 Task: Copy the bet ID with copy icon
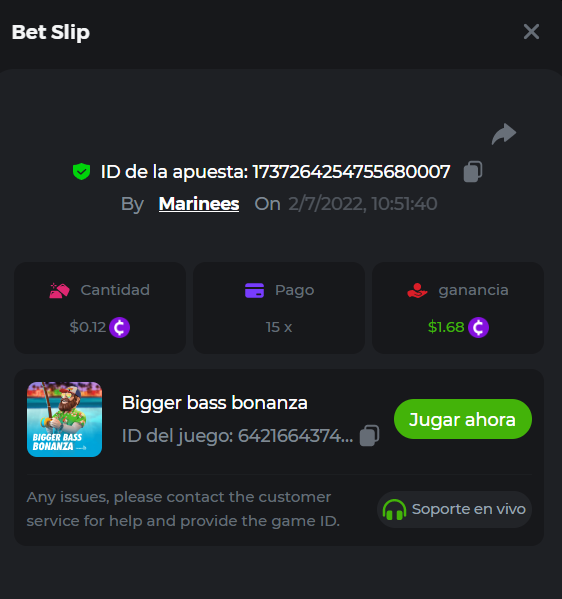point(473,172)
